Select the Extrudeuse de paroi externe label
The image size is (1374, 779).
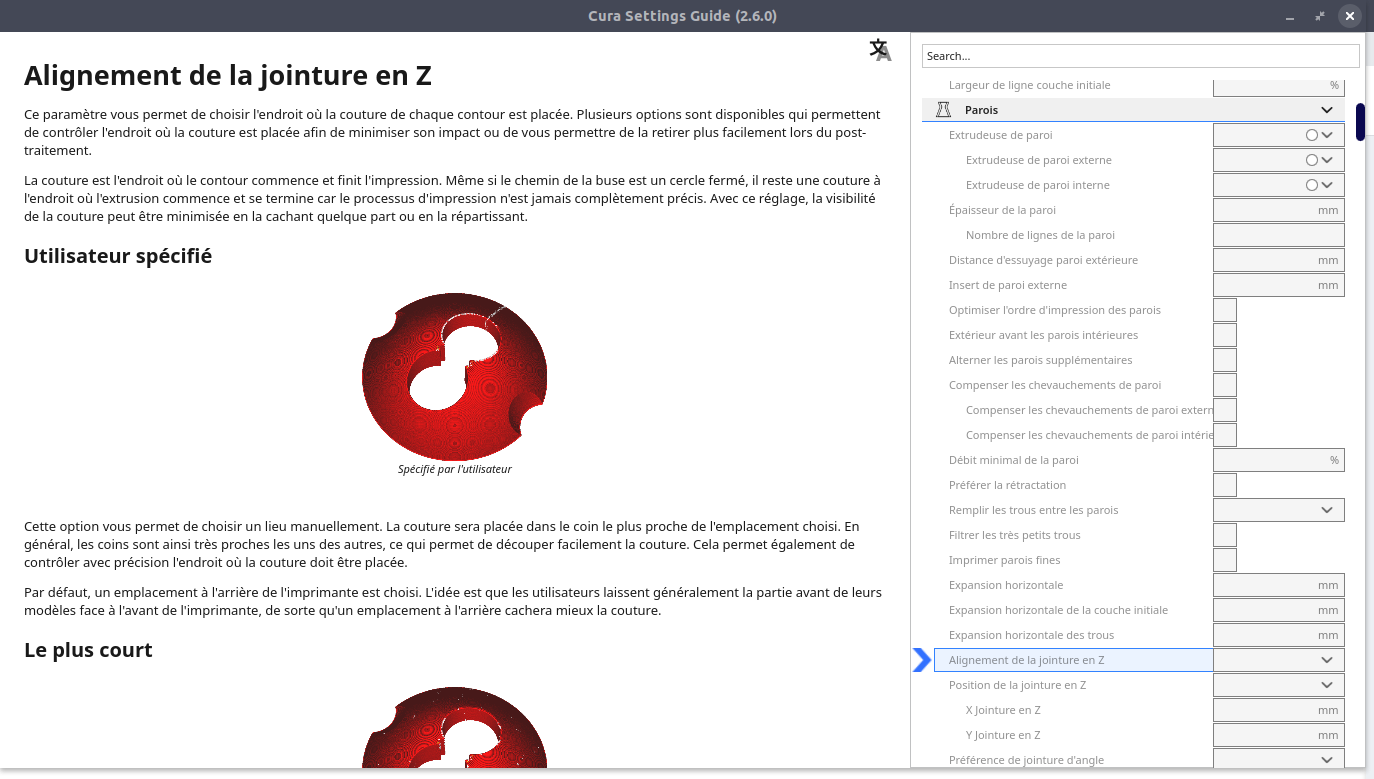tap(1038, 160)
